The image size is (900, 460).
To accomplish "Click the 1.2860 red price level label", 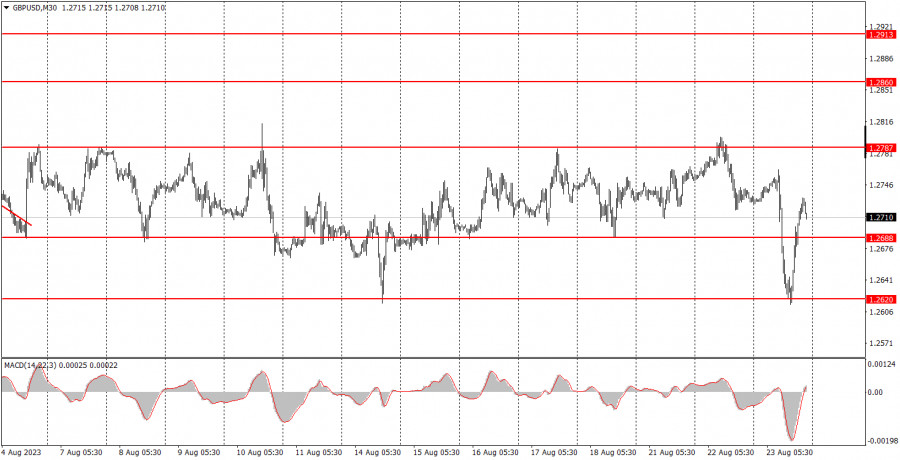I will (x=882, y=82).
